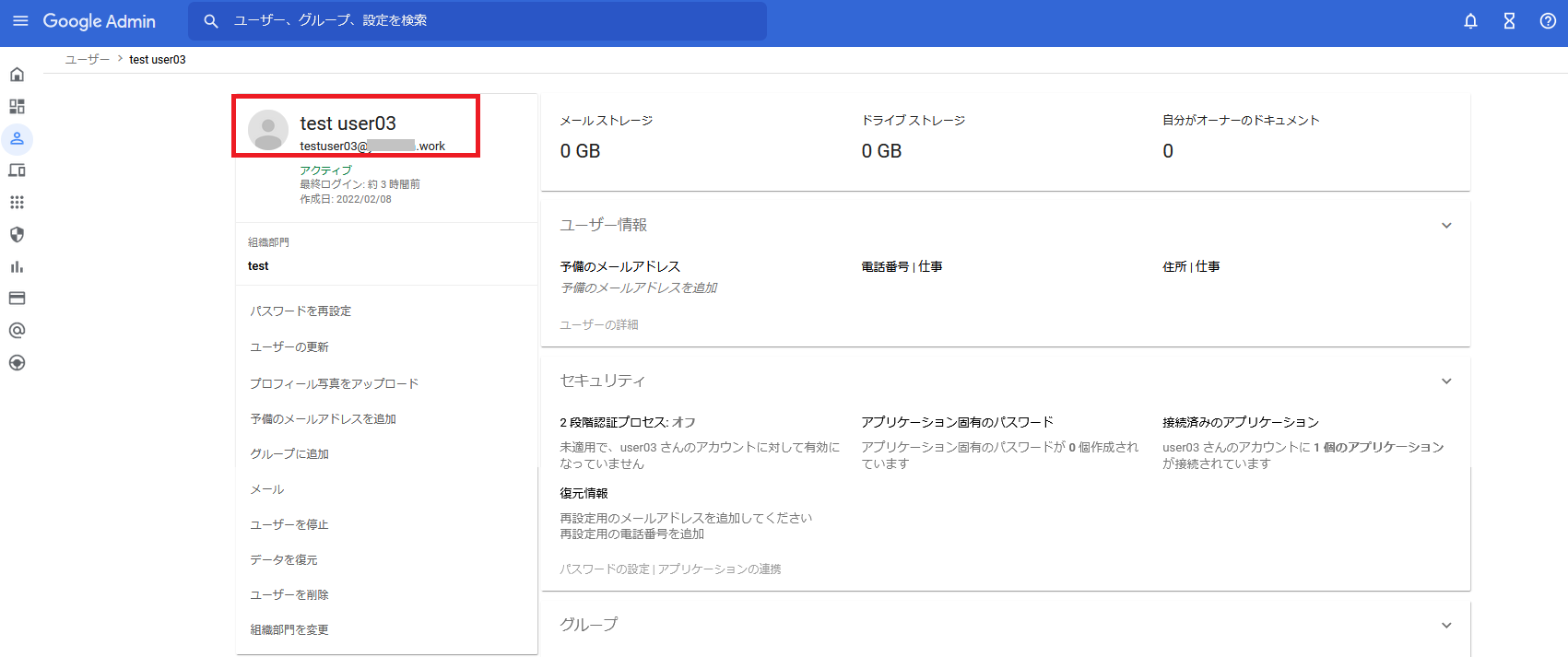This screenshot has height=657, width=1568.
Task: Click italic 予備のメールアドレスを追加 placeholder
Action: [x=639, y=288]
